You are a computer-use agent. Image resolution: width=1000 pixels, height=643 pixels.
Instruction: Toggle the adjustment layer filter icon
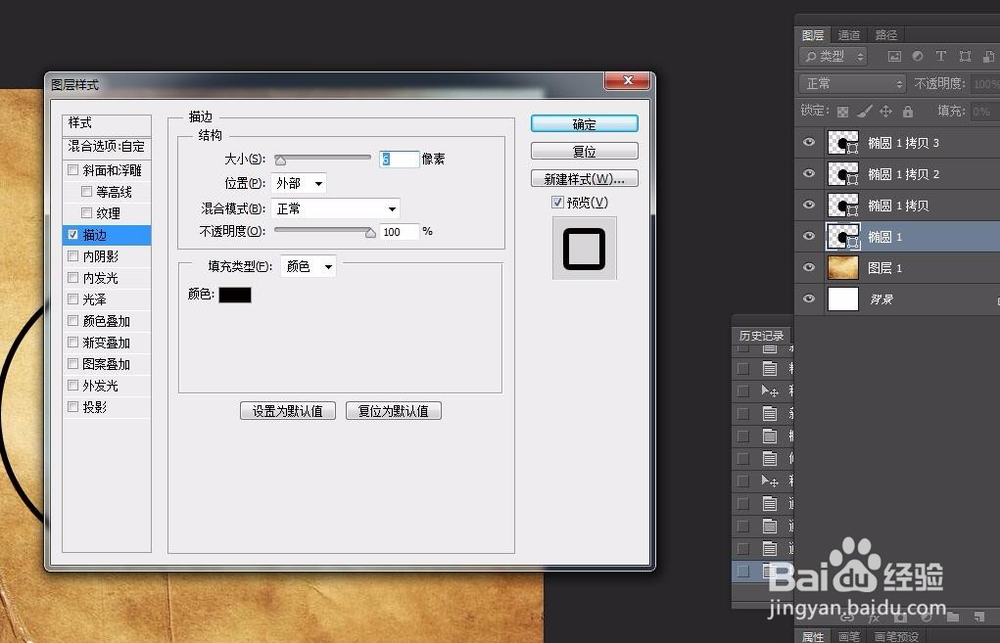coord(918,56)
